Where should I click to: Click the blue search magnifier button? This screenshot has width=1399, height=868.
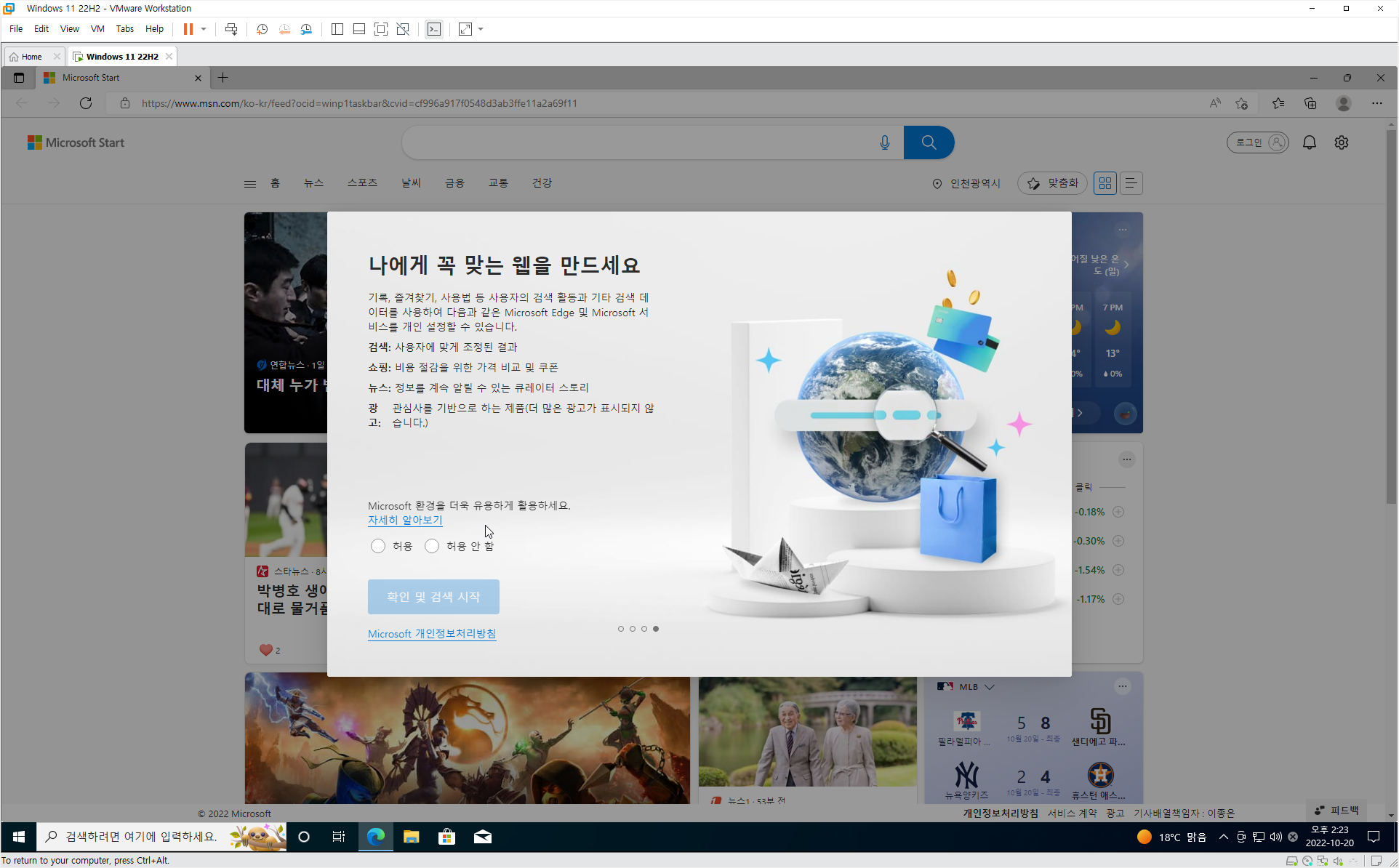[929, 142]
